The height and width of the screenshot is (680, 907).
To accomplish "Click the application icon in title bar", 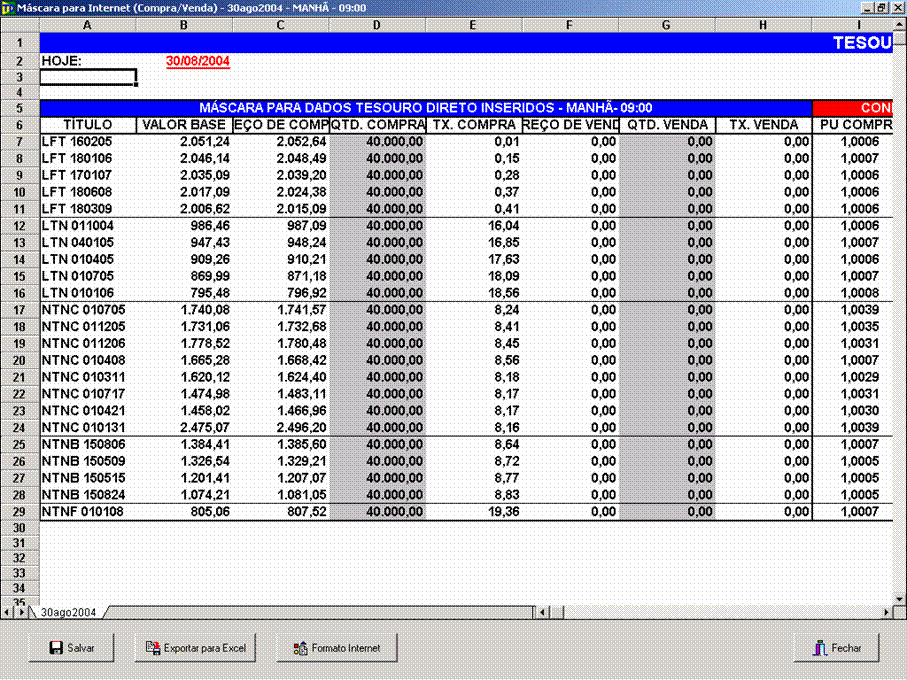I will click(8, 7).
